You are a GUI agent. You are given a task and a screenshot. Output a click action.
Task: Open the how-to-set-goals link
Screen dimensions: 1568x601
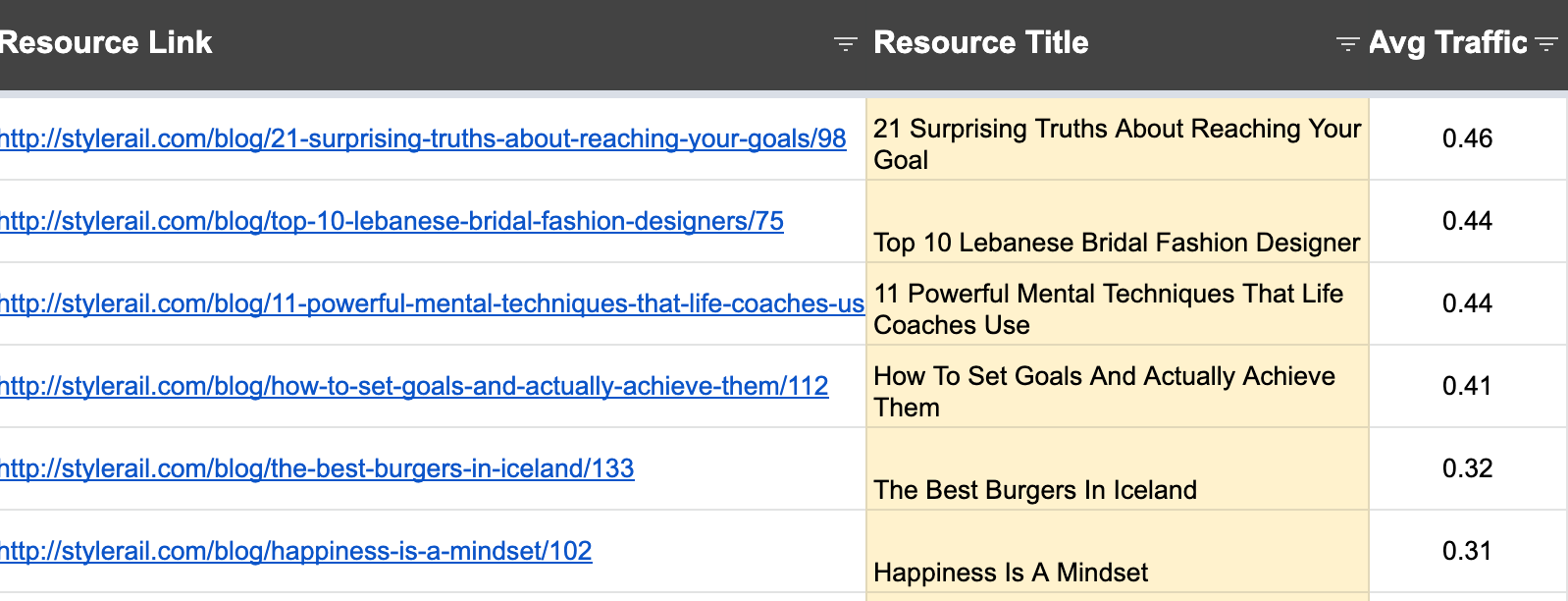[414, 386]
